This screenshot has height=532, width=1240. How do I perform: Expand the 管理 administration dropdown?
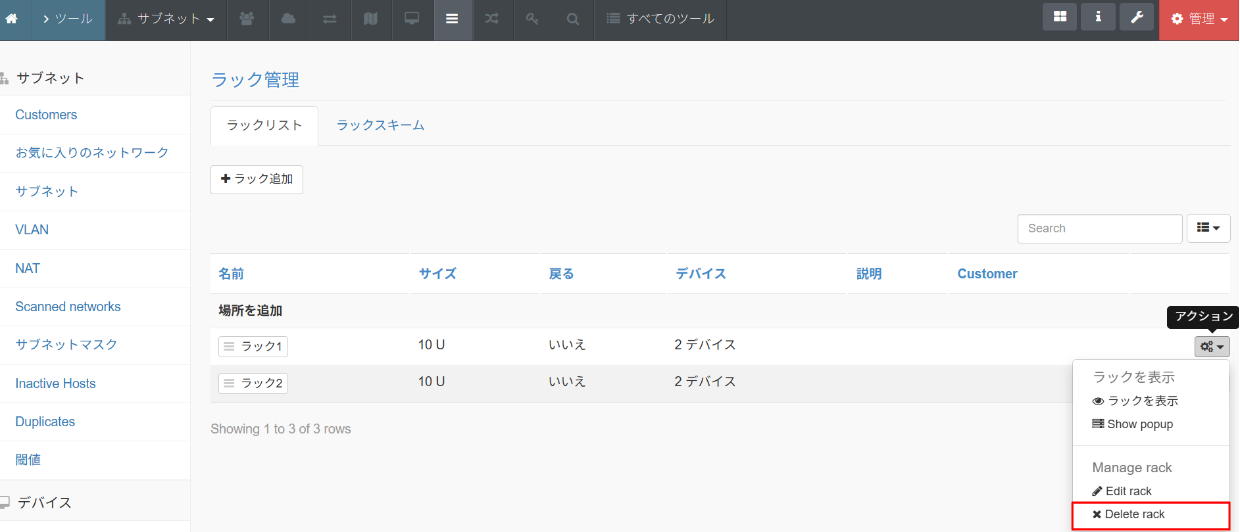(1199, 19)
